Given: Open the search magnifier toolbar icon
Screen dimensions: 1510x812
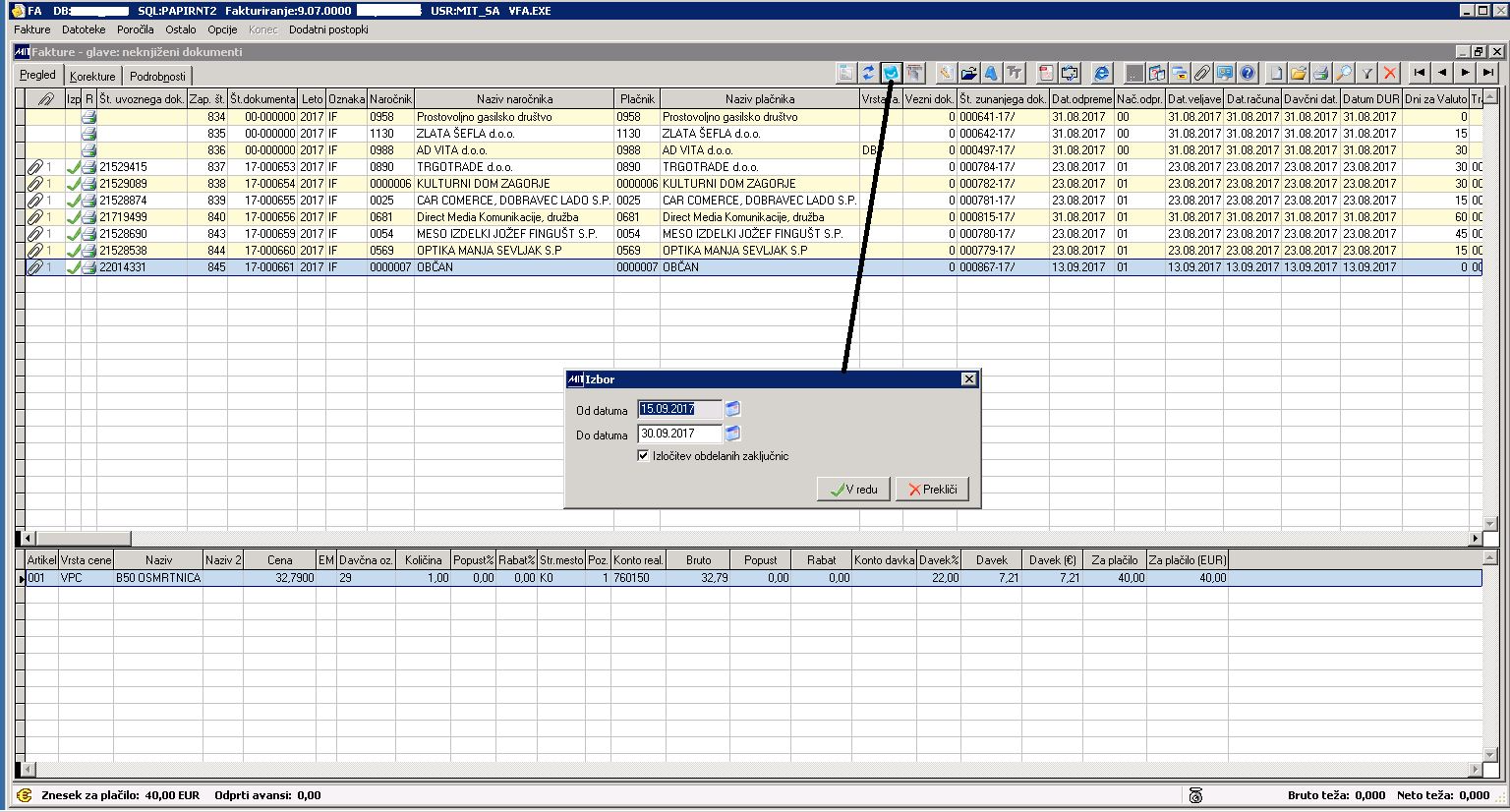Looking at the screenshot, I should pyautogui.click(x=1343, y=73).
